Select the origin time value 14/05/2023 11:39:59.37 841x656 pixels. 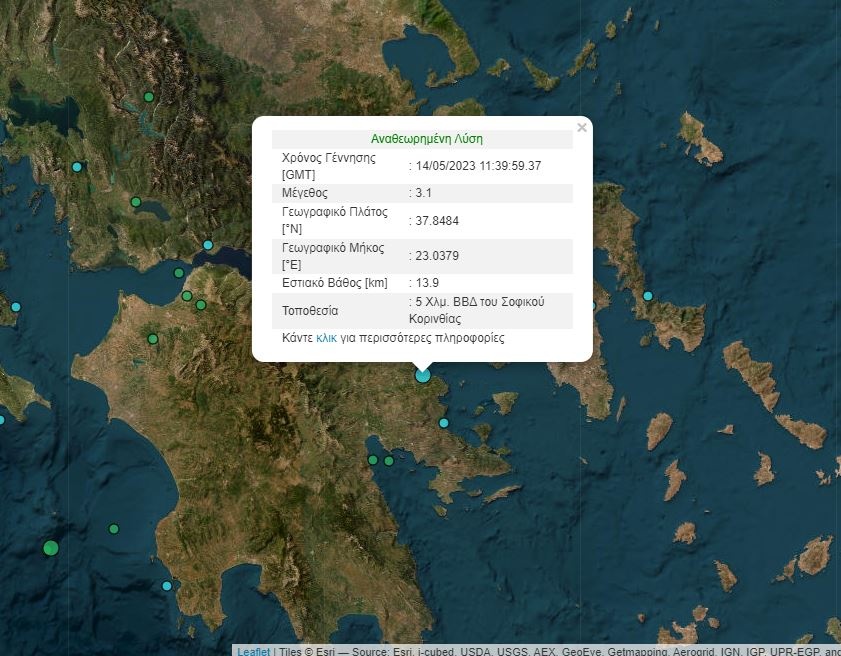(478, 166)
